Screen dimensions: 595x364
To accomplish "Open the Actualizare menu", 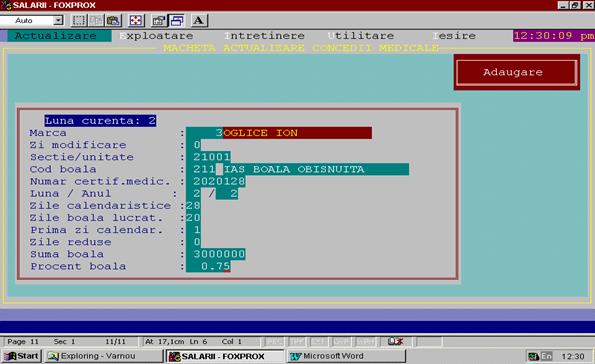I will (x=56, y=36).
